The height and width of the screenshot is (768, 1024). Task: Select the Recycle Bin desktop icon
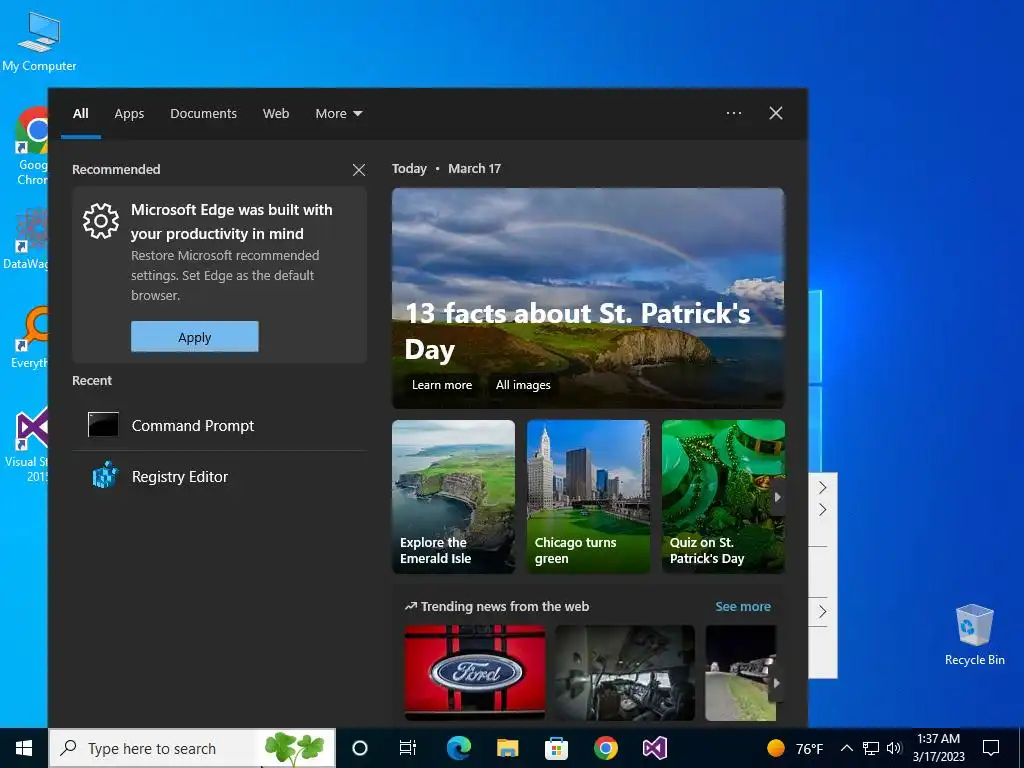pos(974,635)
